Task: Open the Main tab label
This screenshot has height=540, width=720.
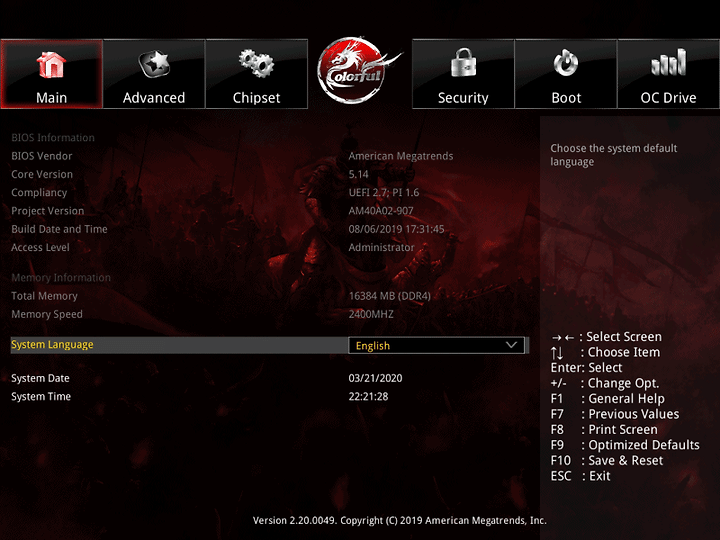Action: click(51, 98)
